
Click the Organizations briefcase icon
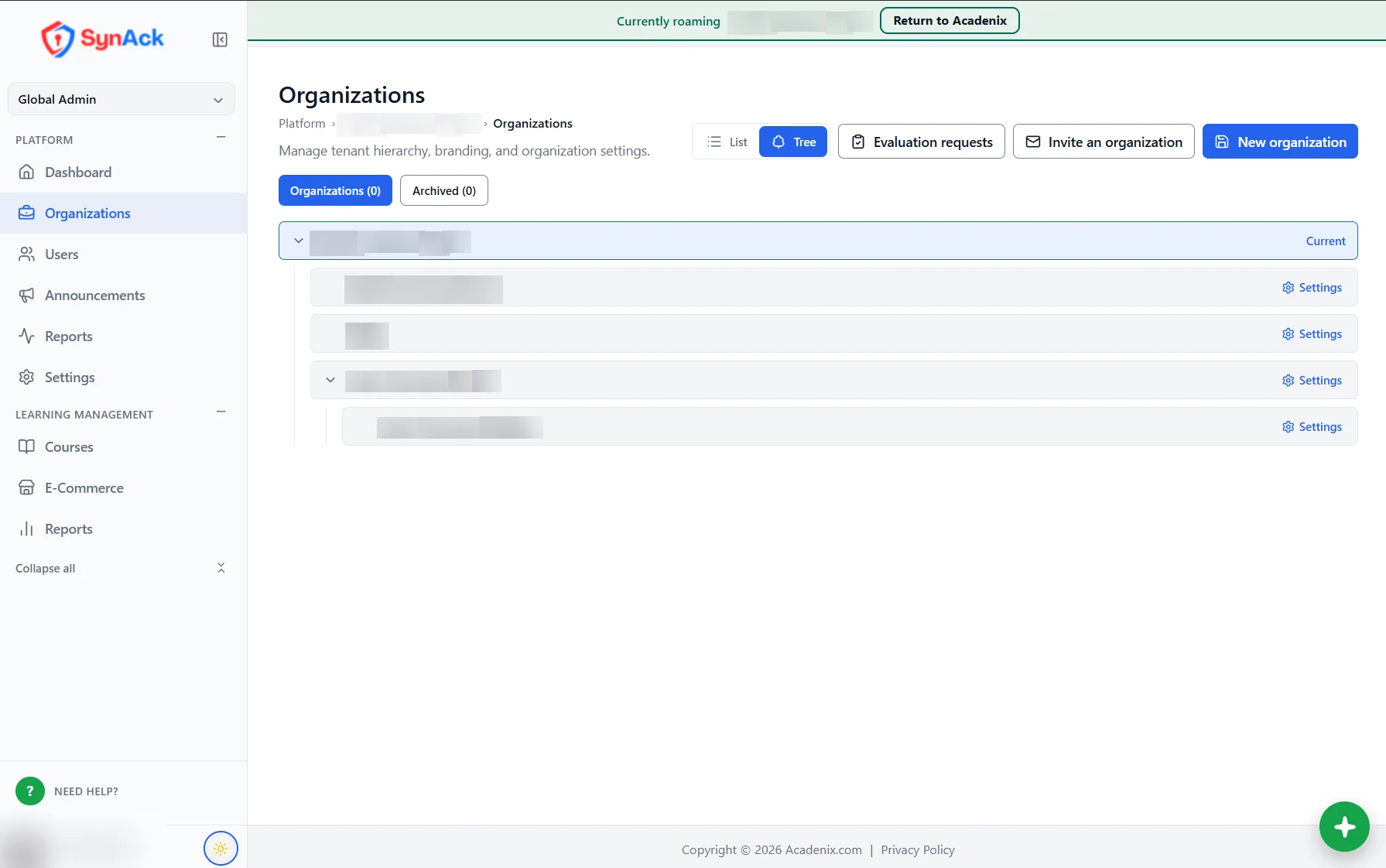(x=26, y=213)
